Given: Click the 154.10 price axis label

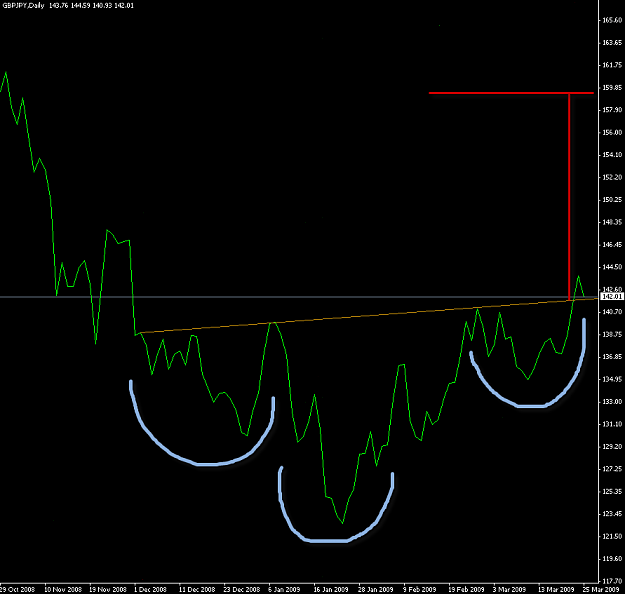Looking at the screenshot, I should [x=612, y=155].
